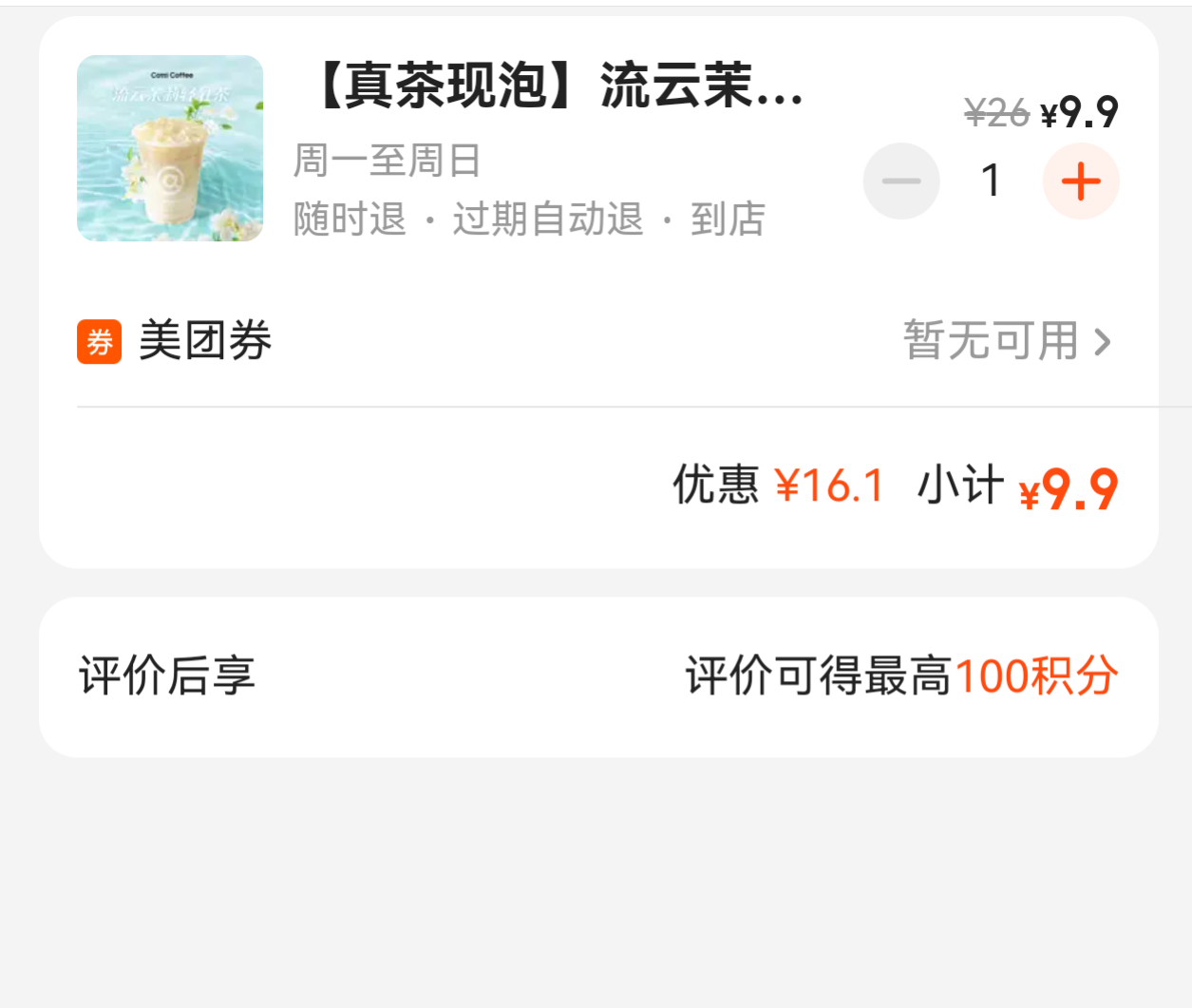1192x1008 pixels.
Task: View the 优惠 ¥16.1 discount amount
Action: tap(779, 485)
